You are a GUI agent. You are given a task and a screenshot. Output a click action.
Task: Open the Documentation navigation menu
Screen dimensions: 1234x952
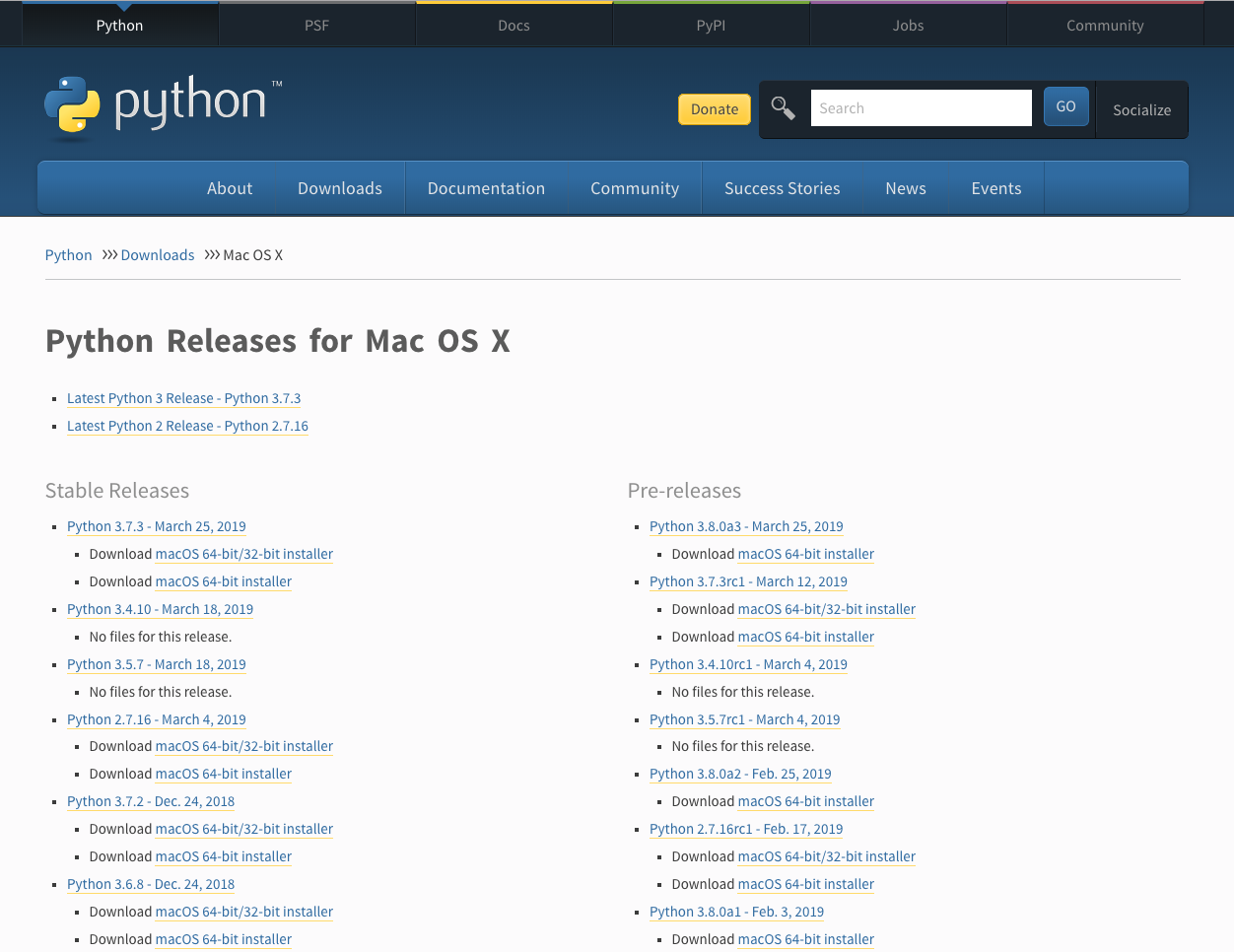(x=486, y=188)
